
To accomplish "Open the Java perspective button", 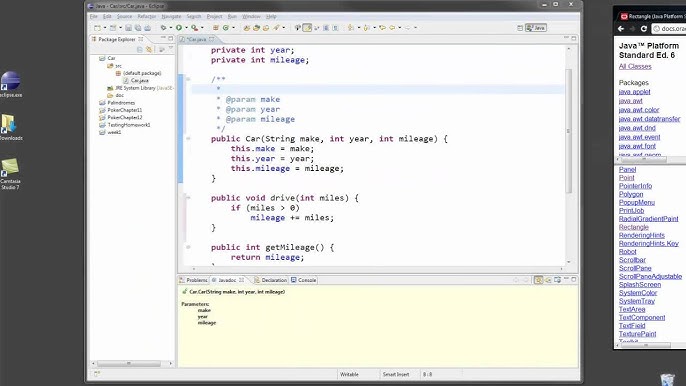I will click(x=536, y=28).
